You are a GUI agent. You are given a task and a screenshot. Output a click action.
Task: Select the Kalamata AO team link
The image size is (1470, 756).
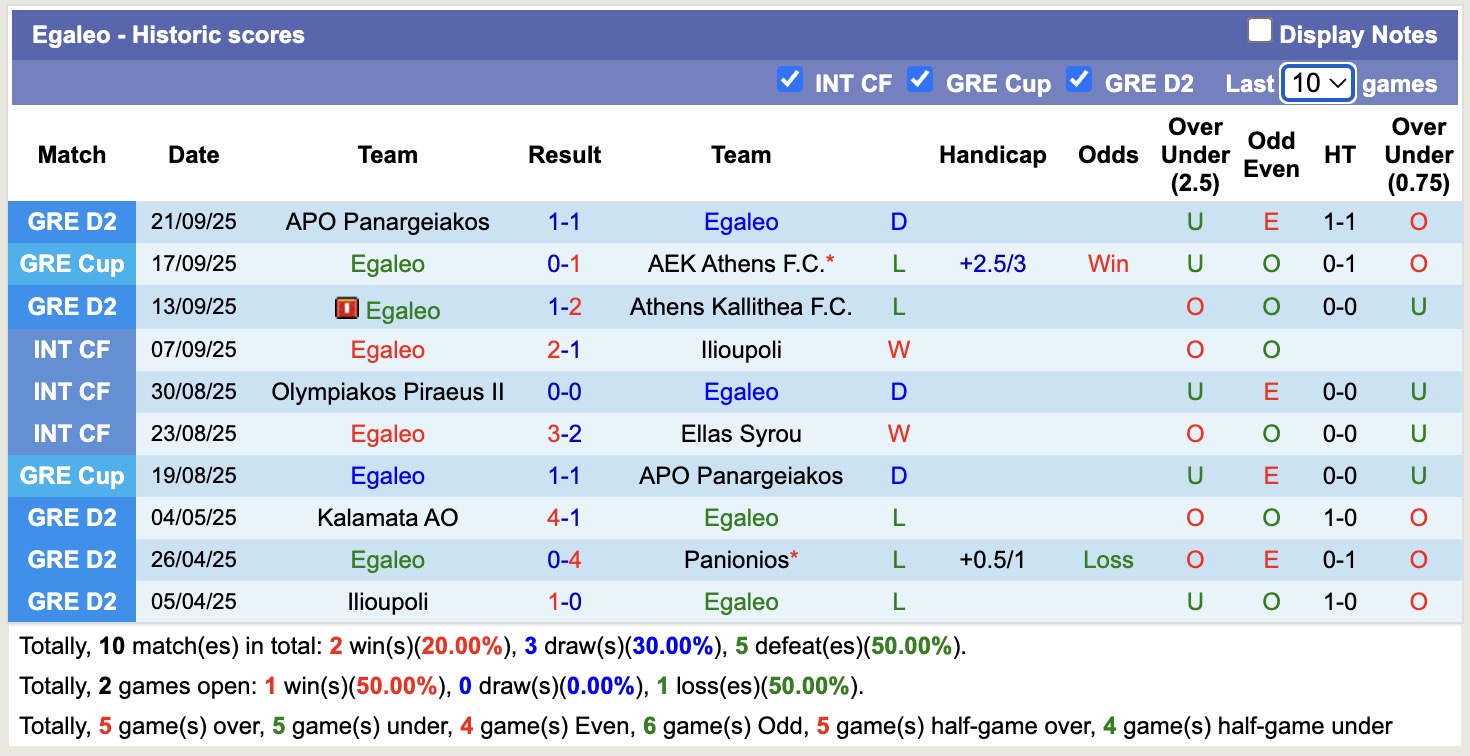(387, 518)
